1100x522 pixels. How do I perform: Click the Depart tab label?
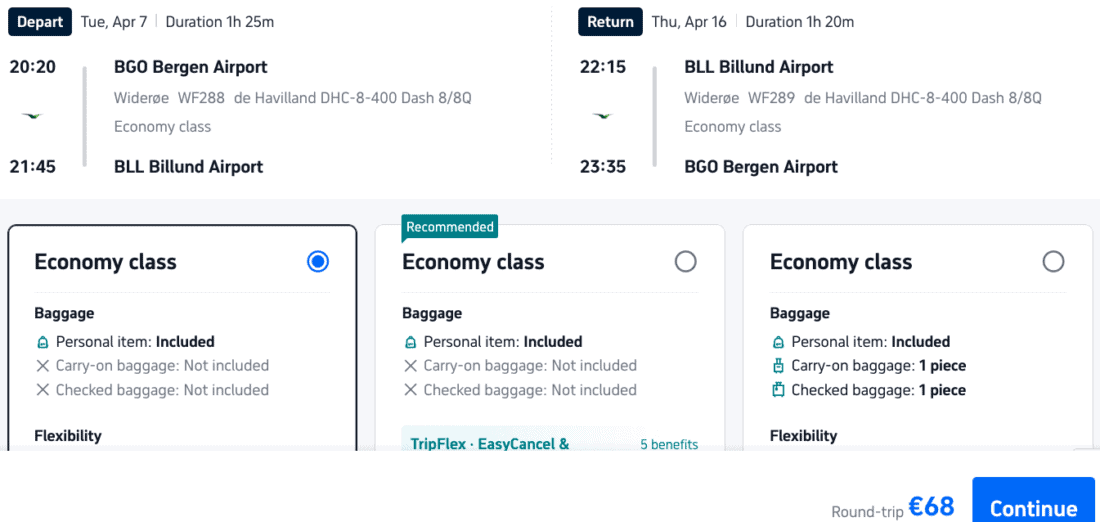[x=40, y=22]
